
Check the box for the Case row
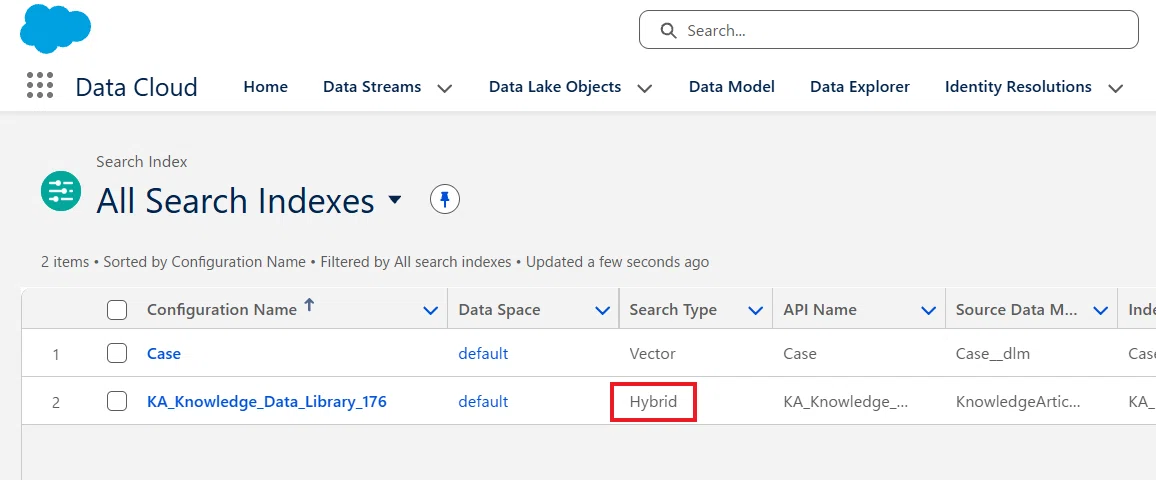pos(116,353)
